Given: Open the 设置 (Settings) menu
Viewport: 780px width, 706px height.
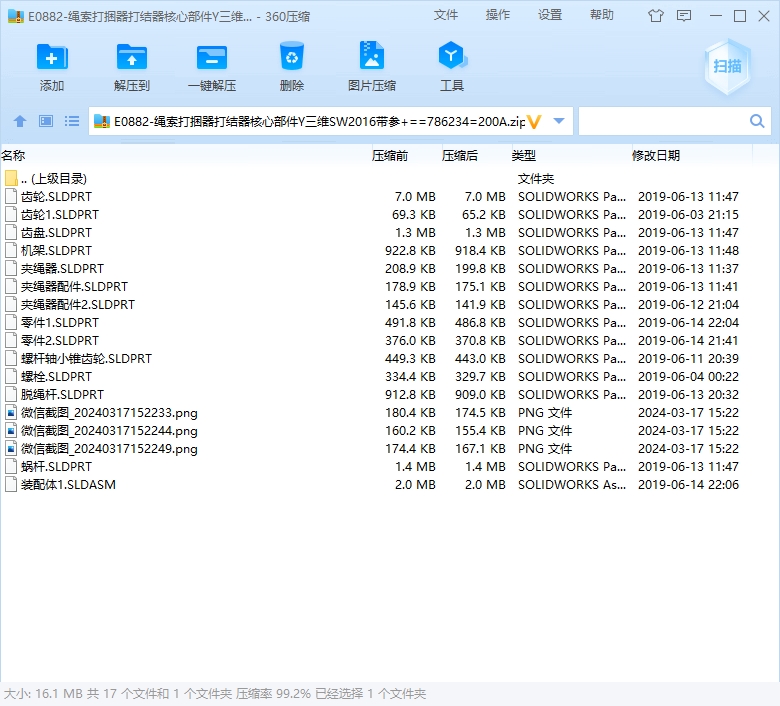Looking at the screenshot, I should click(550, 15).
